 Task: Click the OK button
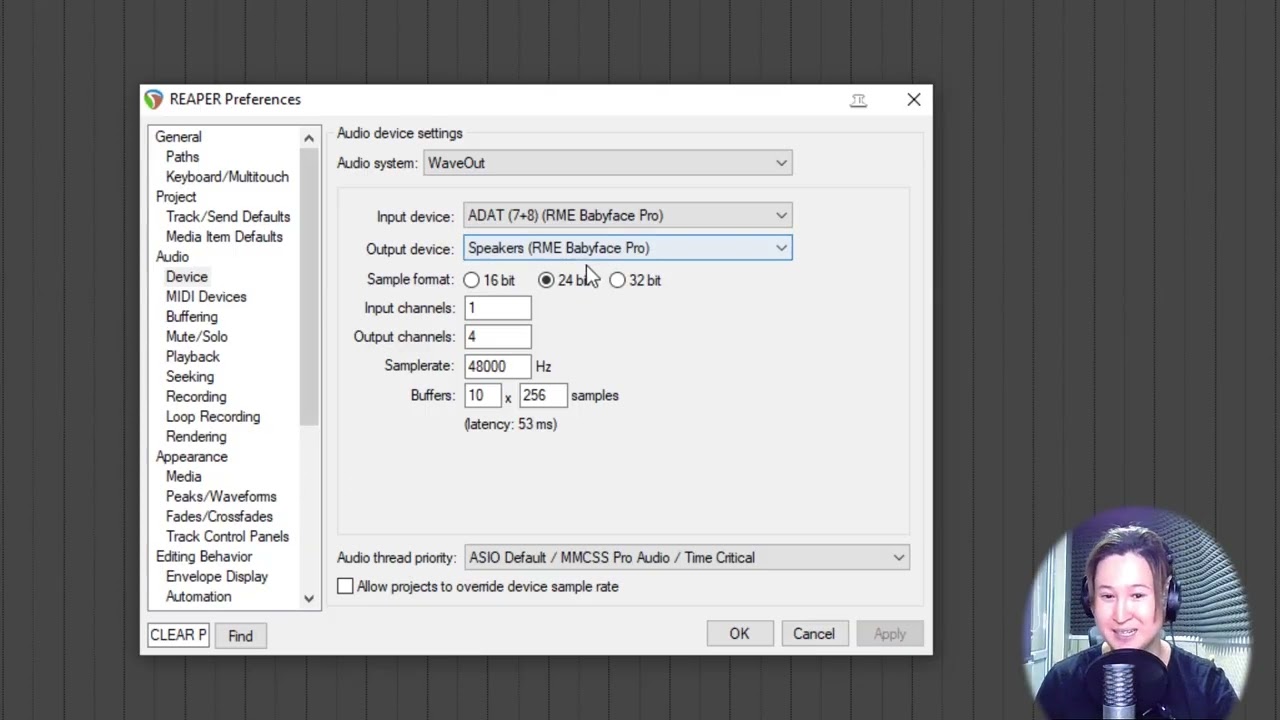coord(739,634)
